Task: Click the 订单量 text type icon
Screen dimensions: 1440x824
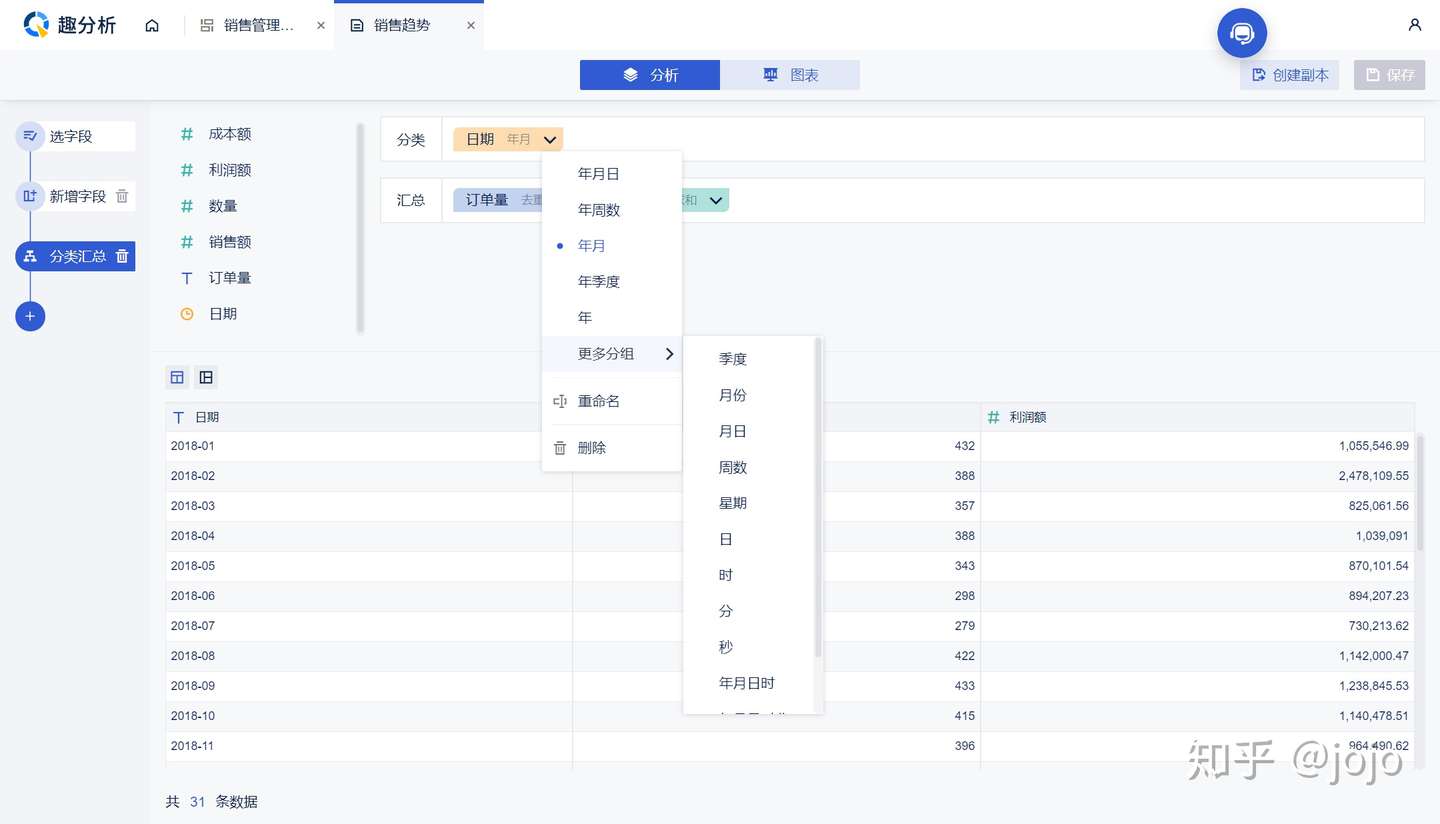Action: 187,278
